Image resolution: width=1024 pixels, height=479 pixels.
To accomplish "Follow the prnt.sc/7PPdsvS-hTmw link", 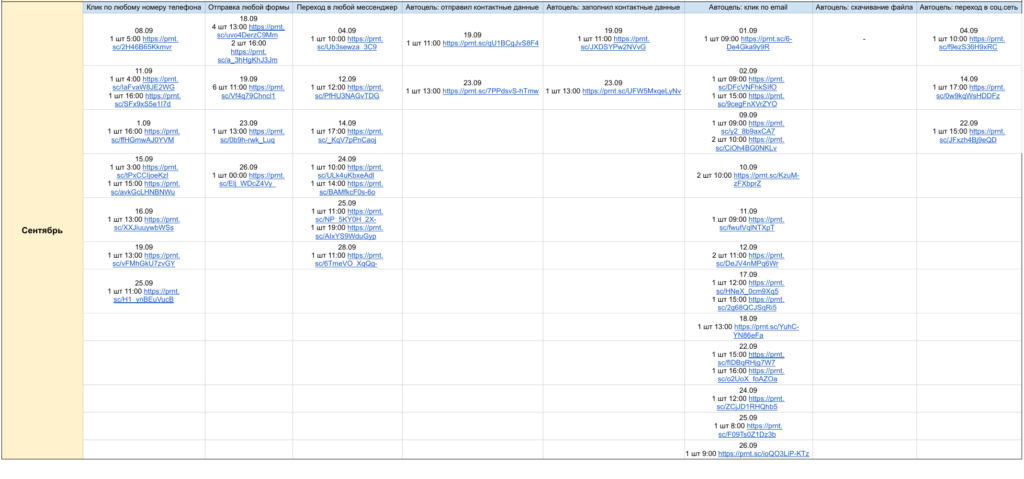I will (x=490, y=91).
